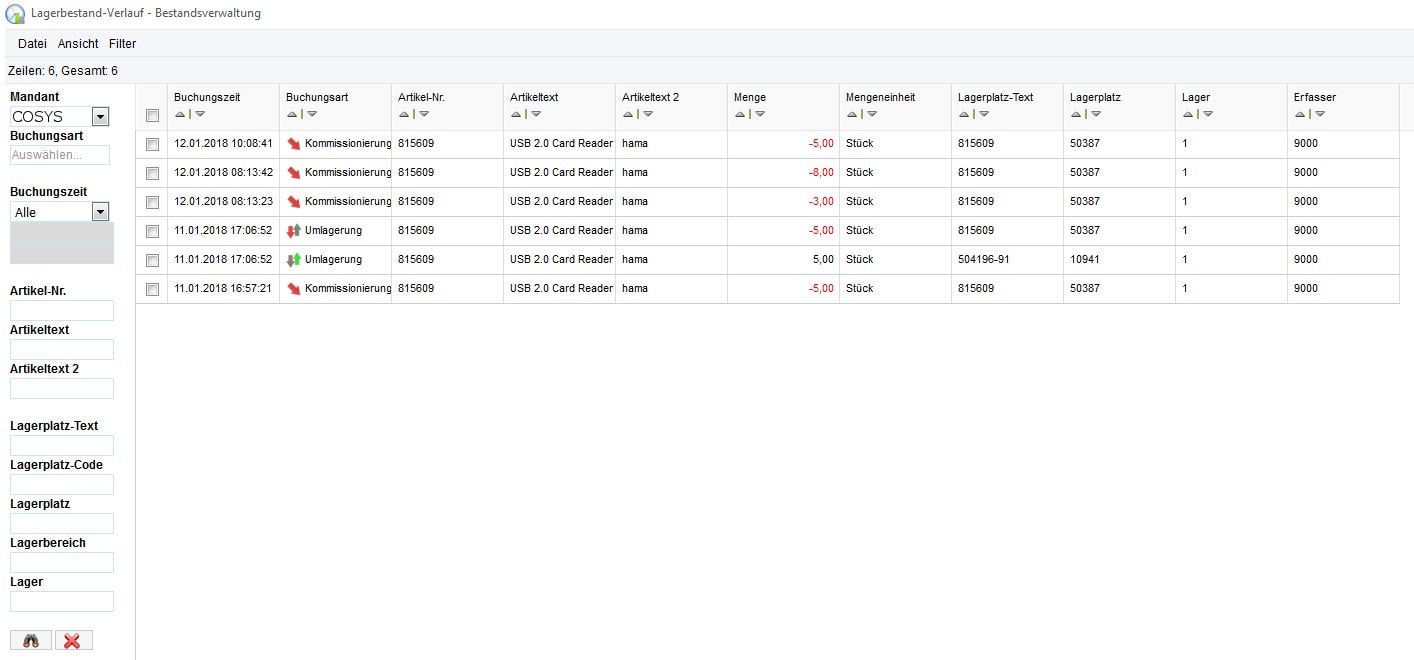Click the Artikel-Nr. filter input field
The width and height of the screenshot is (1414, 660).
tap(62, 311)
